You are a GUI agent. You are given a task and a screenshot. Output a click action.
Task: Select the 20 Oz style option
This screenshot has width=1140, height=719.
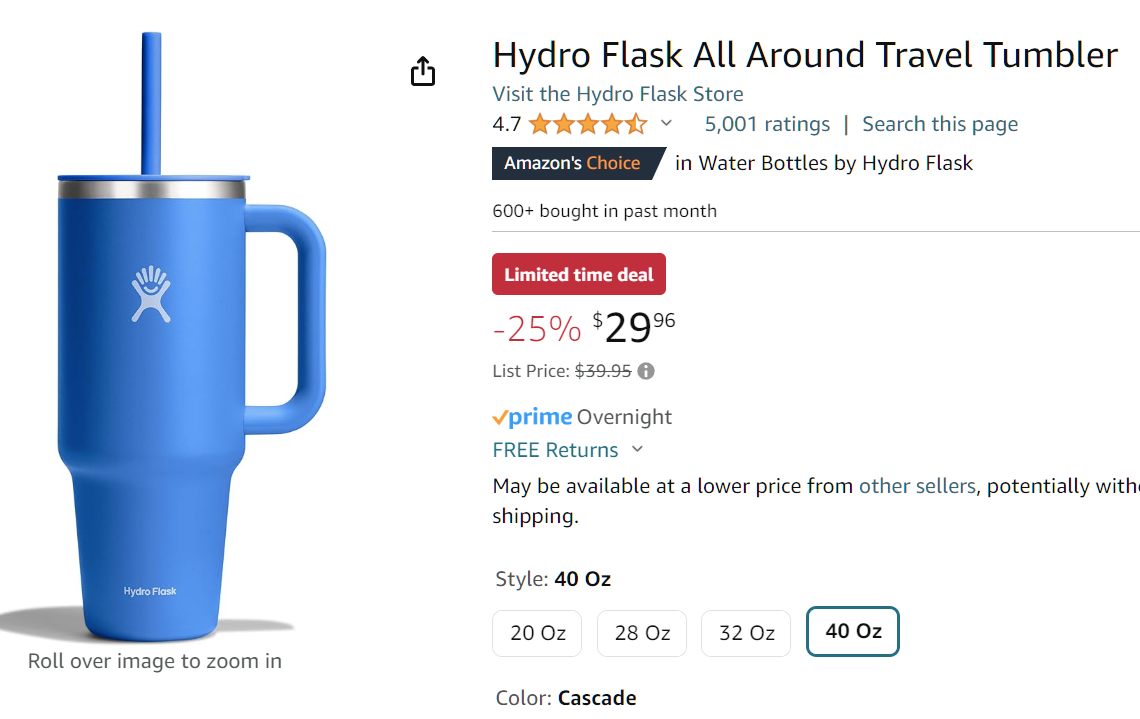click(537, 633)
